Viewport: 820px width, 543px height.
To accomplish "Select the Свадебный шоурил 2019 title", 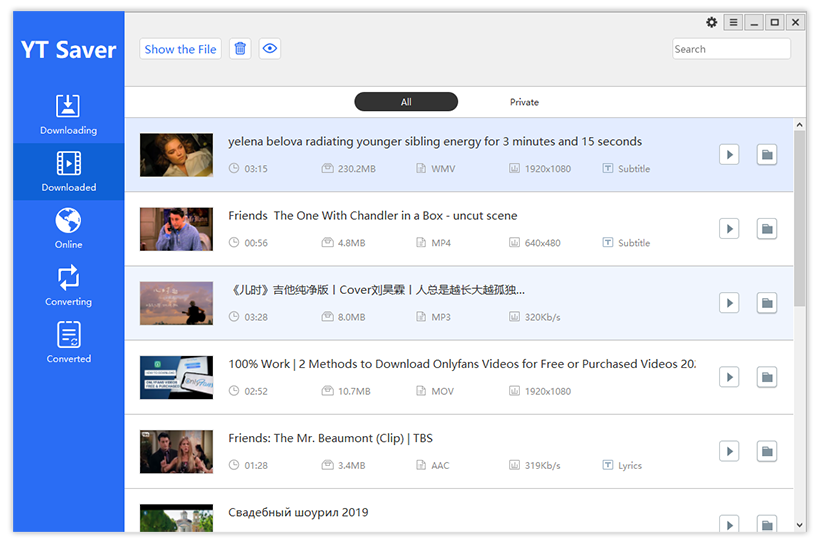I will (x=298, y=512).
